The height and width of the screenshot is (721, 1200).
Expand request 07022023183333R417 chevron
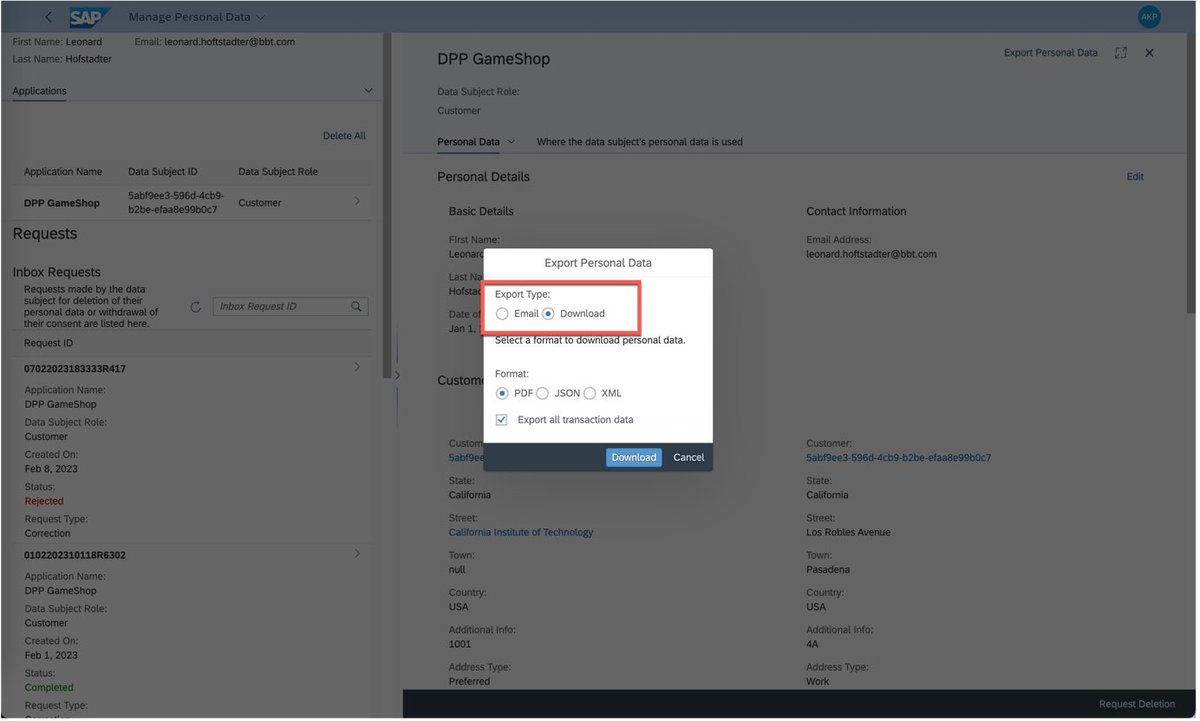358,368
